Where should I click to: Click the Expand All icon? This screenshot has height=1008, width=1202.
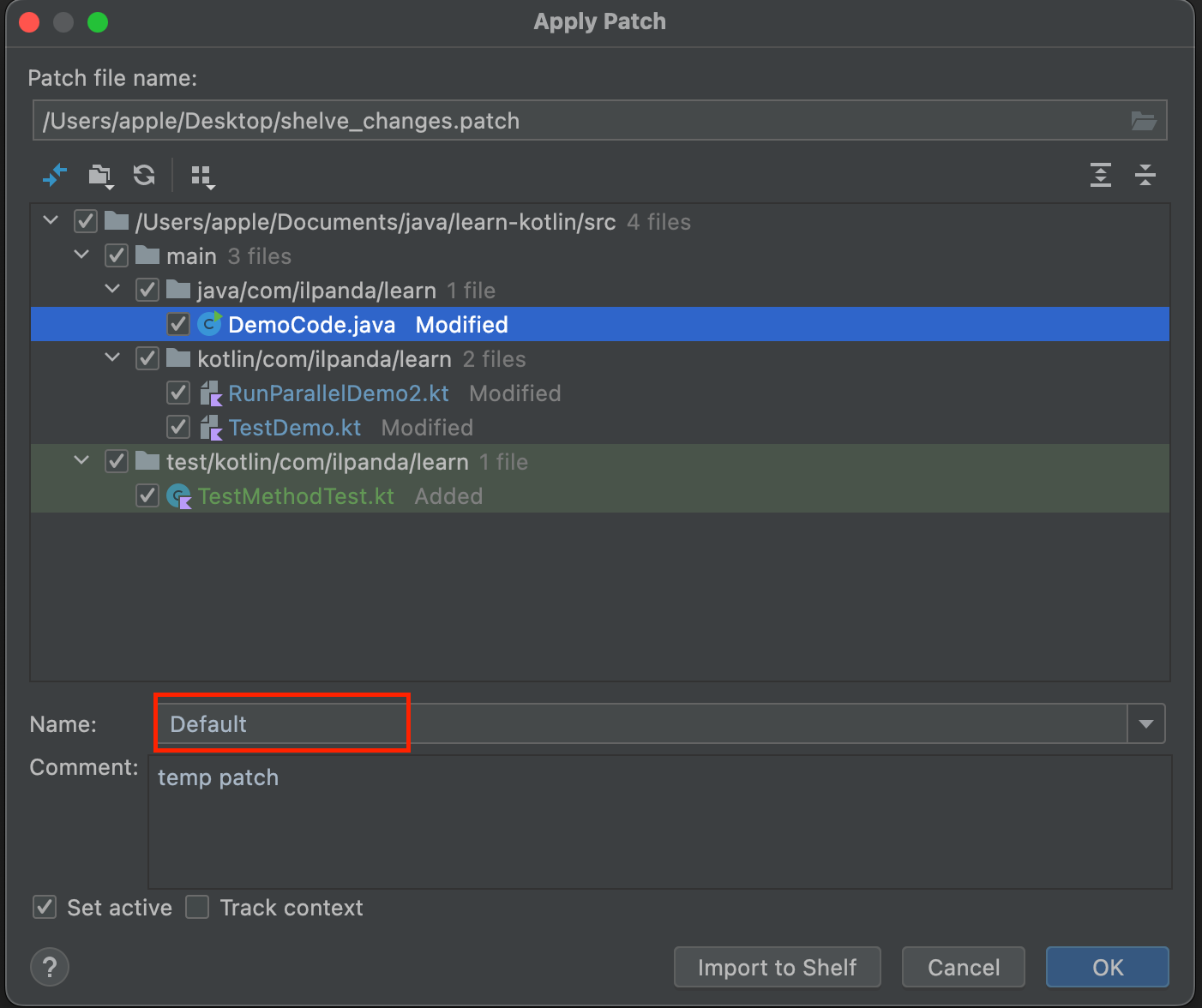tap(1100, 176)
